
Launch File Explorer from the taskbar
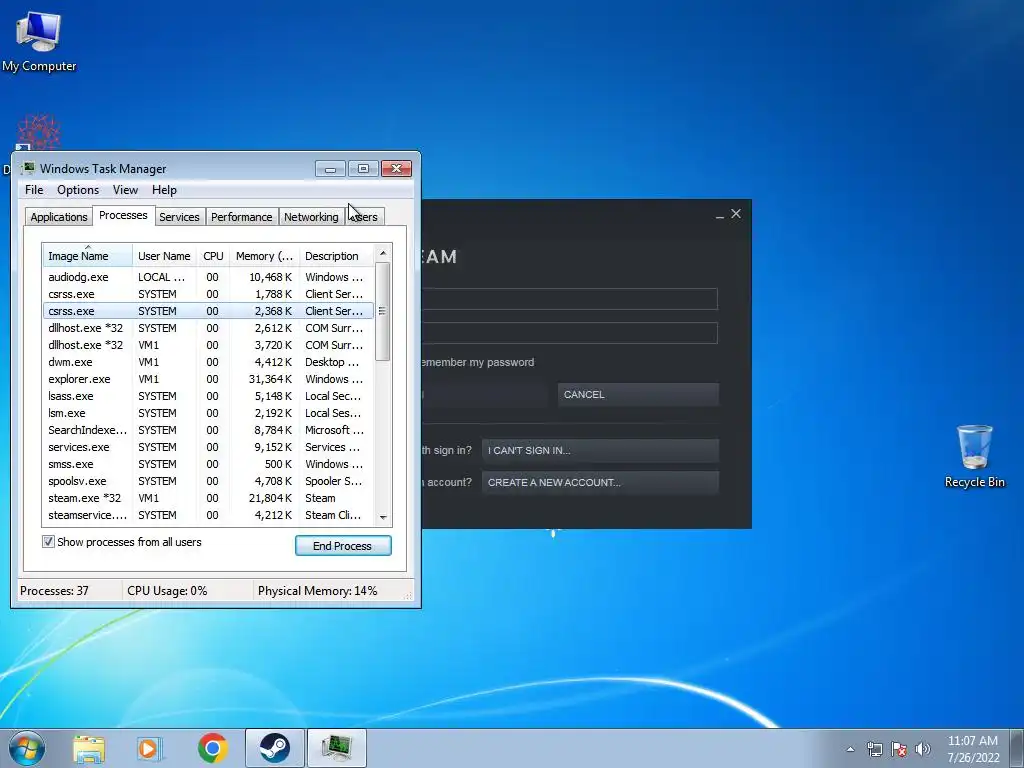[x=89, y=748]
